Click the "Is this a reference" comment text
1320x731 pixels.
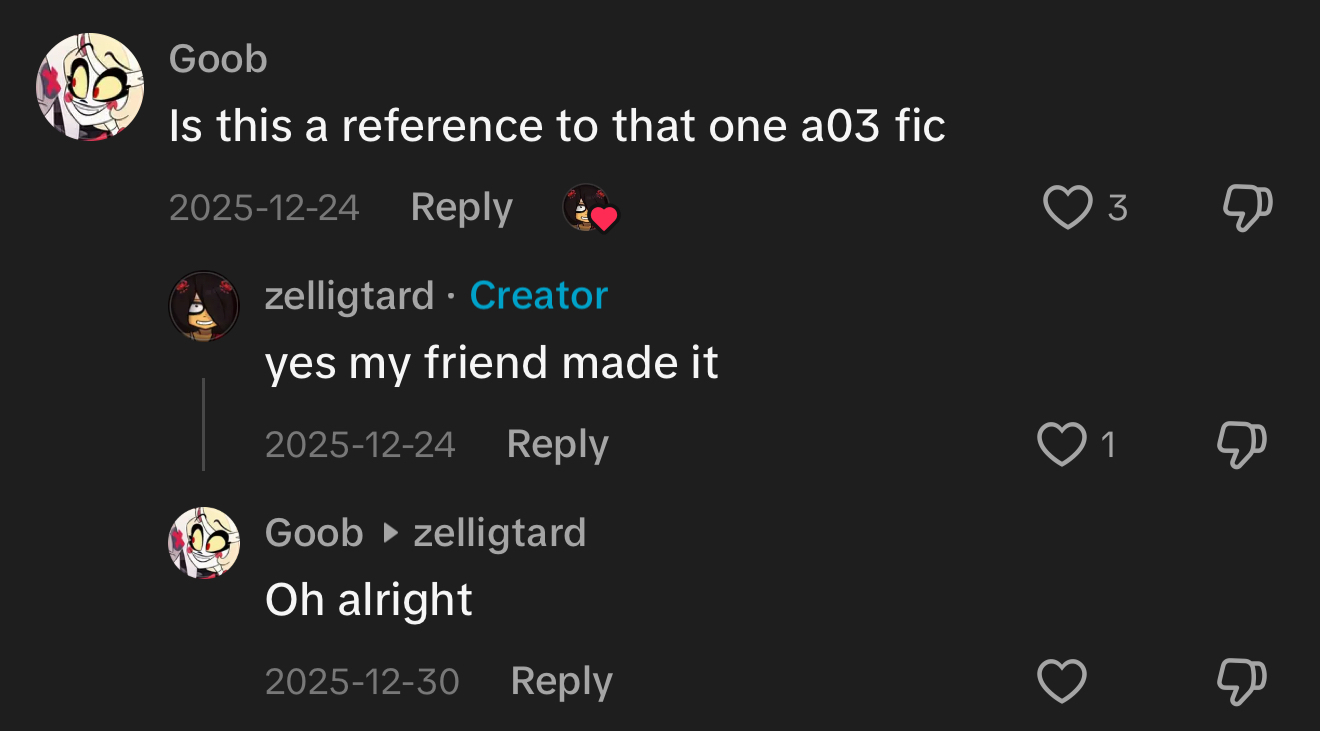tap(557, 127)
